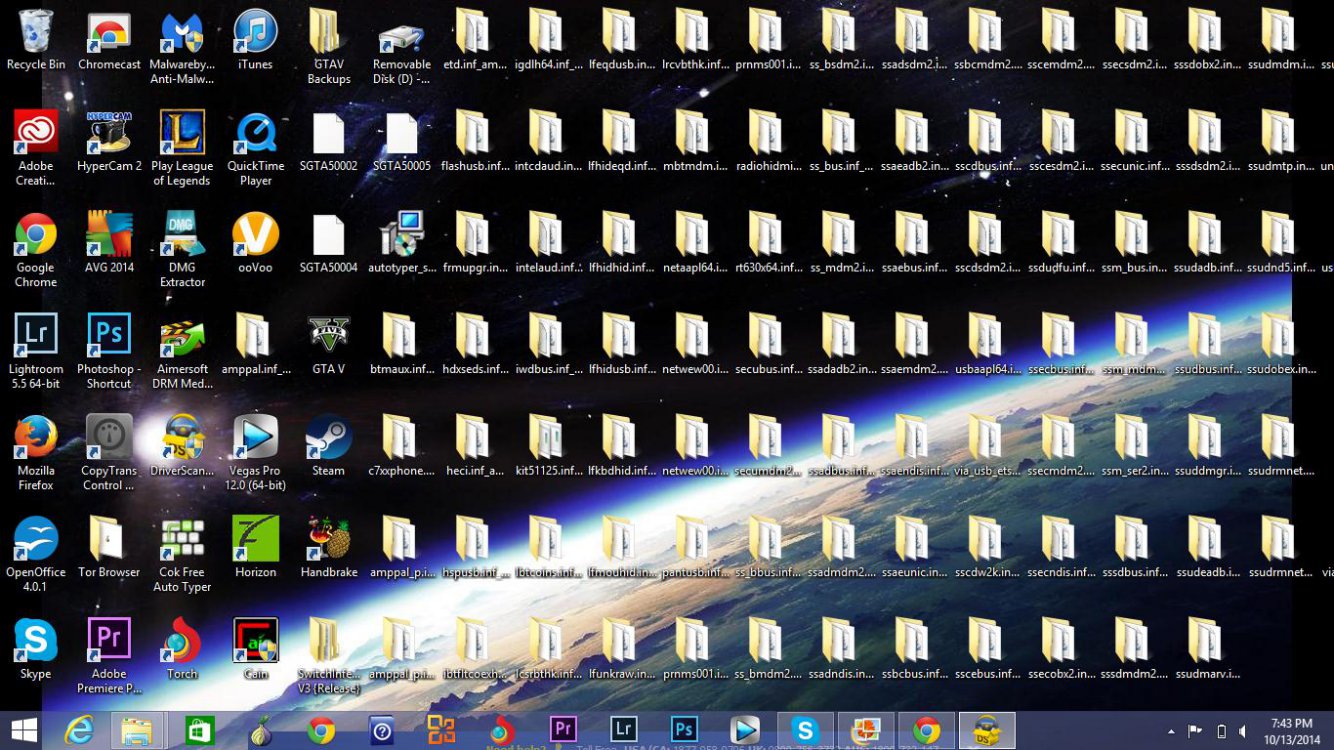Launch iTunes from the desktop
This screenshot has width=1334, height=750.
click(x=255, y=33)
